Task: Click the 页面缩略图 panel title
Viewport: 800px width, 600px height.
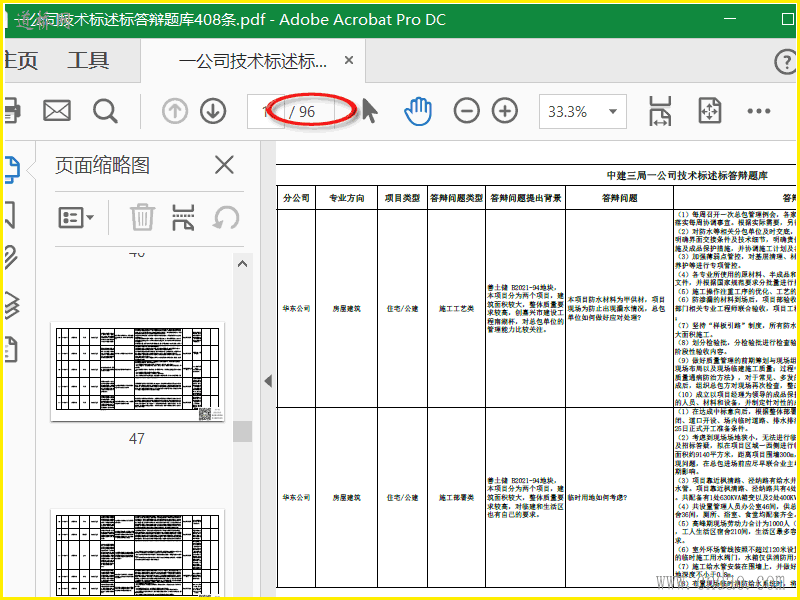Action: [x=102, y=165]
